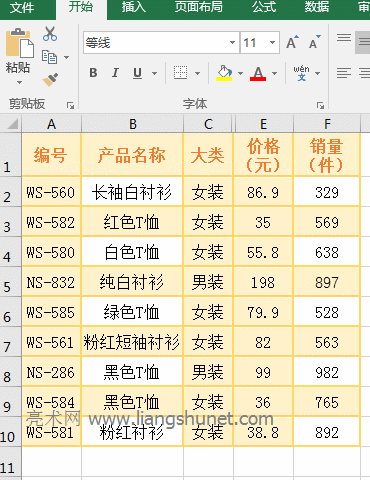Screen dimensions: 370x480
Task: Toggle Bold formatting
Action: (93, 73)
